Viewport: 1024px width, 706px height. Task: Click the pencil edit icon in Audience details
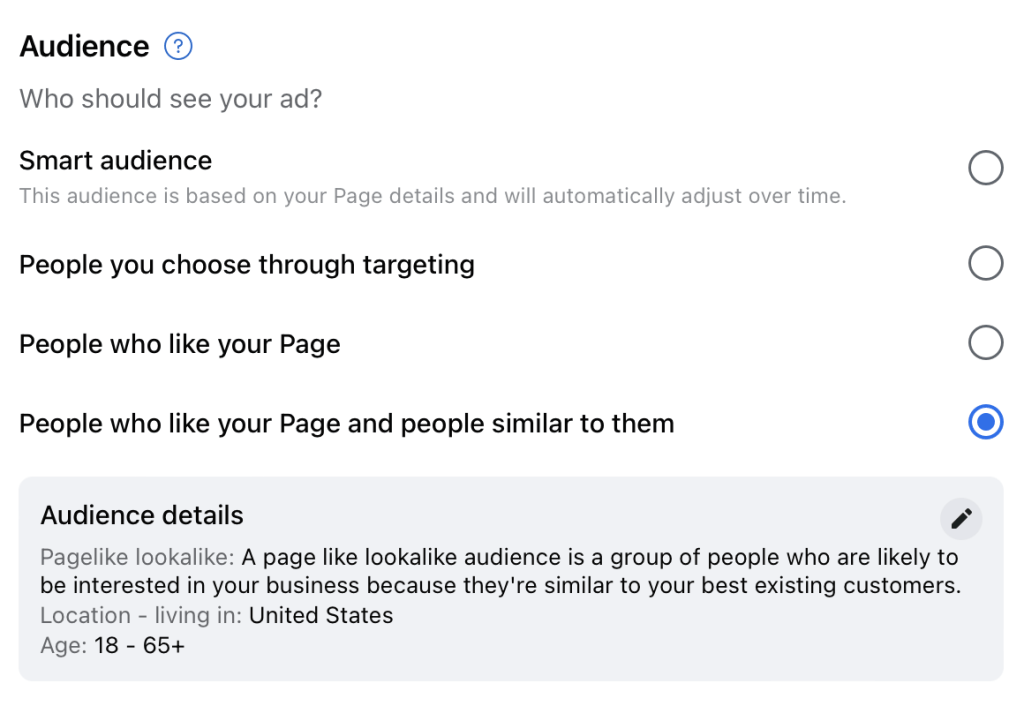(961, 518)
